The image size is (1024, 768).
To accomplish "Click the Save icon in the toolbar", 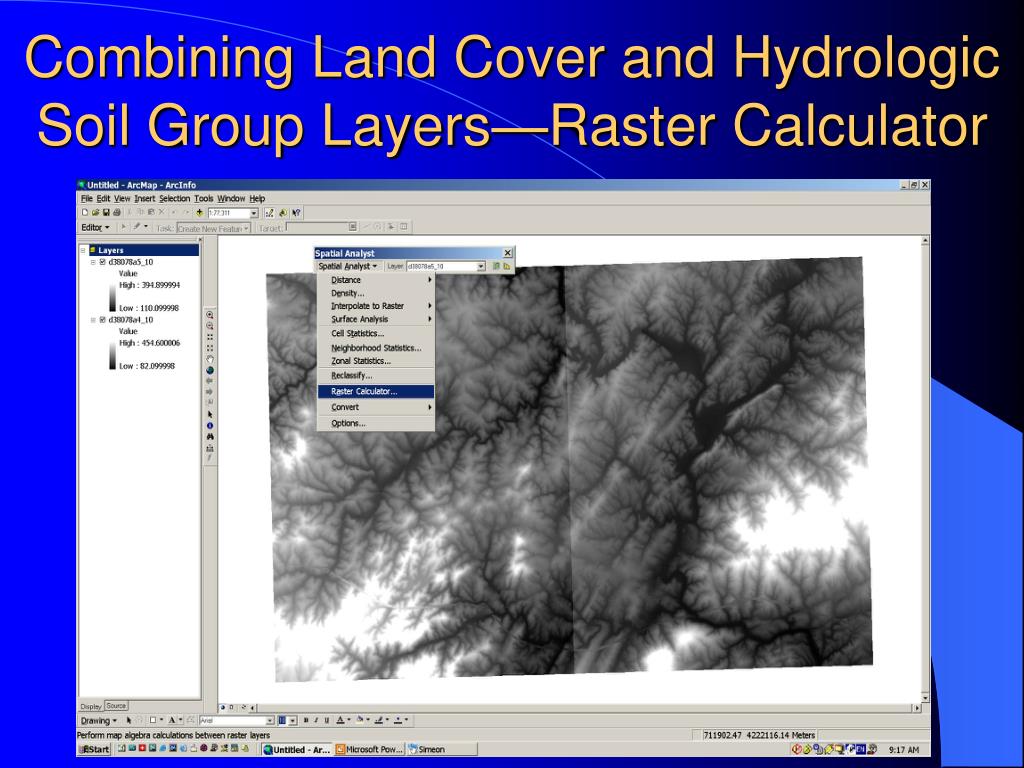I will pyautogui.click(x=106, y=213).
